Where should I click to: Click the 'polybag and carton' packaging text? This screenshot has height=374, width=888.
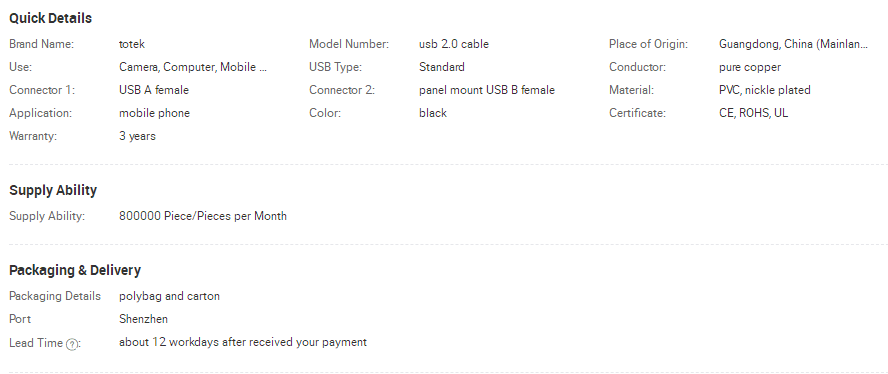click(169, 296)
